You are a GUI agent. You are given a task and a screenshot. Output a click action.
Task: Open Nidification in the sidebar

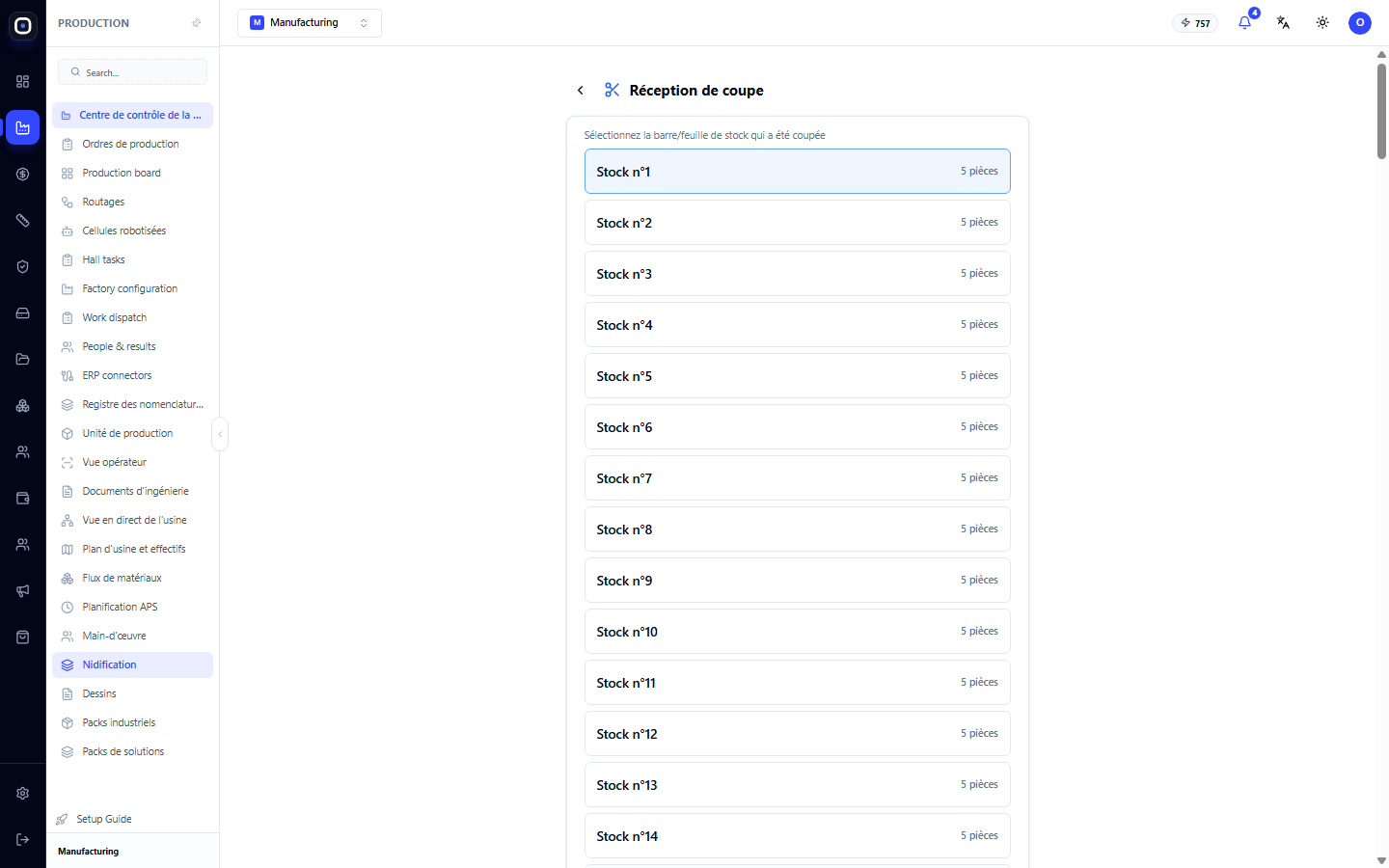132,665
